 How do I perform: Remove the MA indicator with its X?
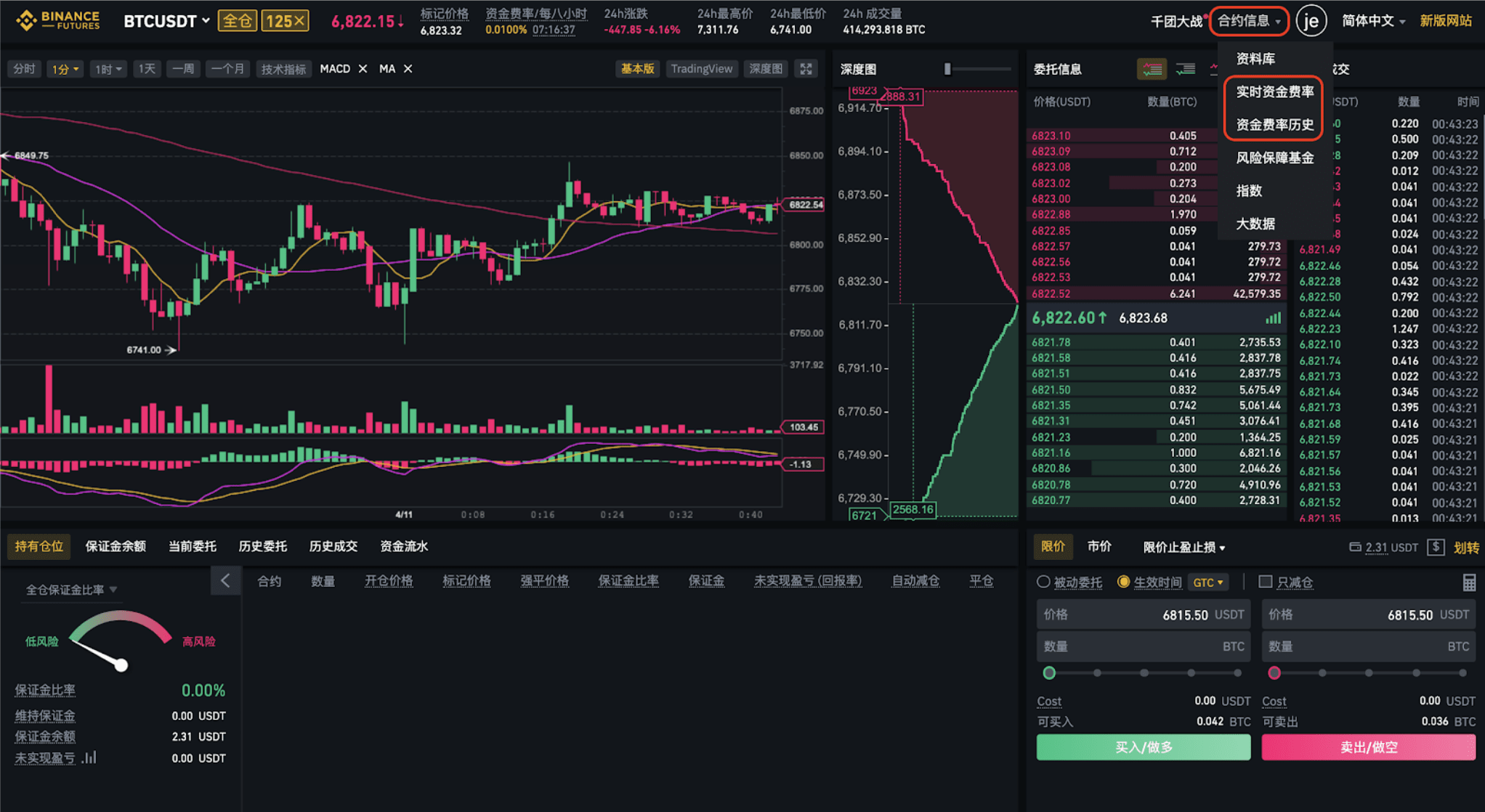pos(408,69)
